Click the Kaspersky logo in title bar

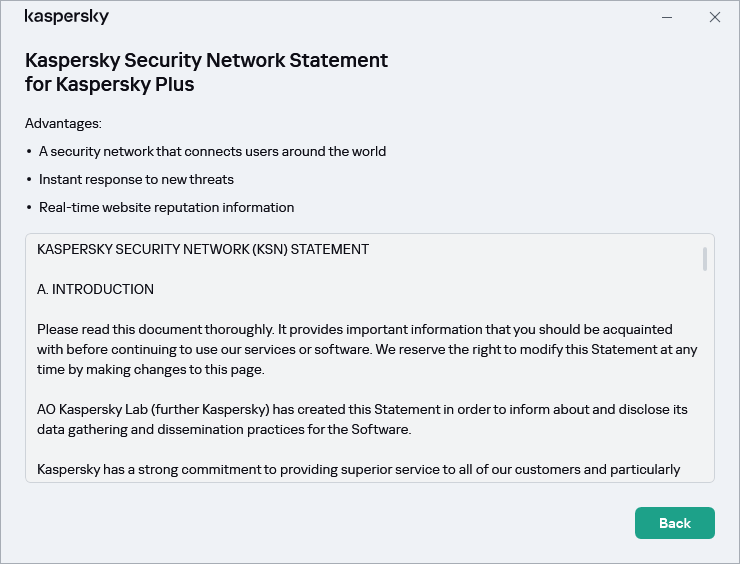tap(67, 17)
